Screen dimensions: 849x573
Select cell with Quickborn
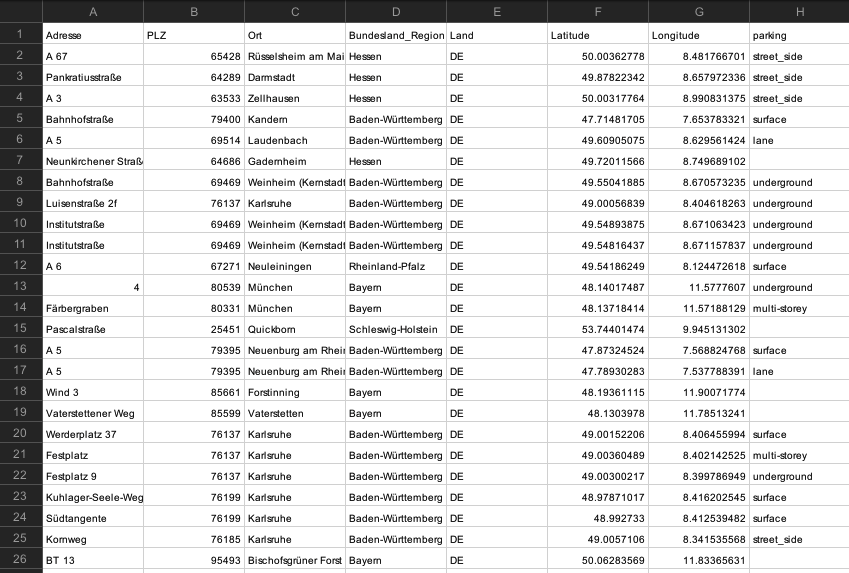point(295,329)
